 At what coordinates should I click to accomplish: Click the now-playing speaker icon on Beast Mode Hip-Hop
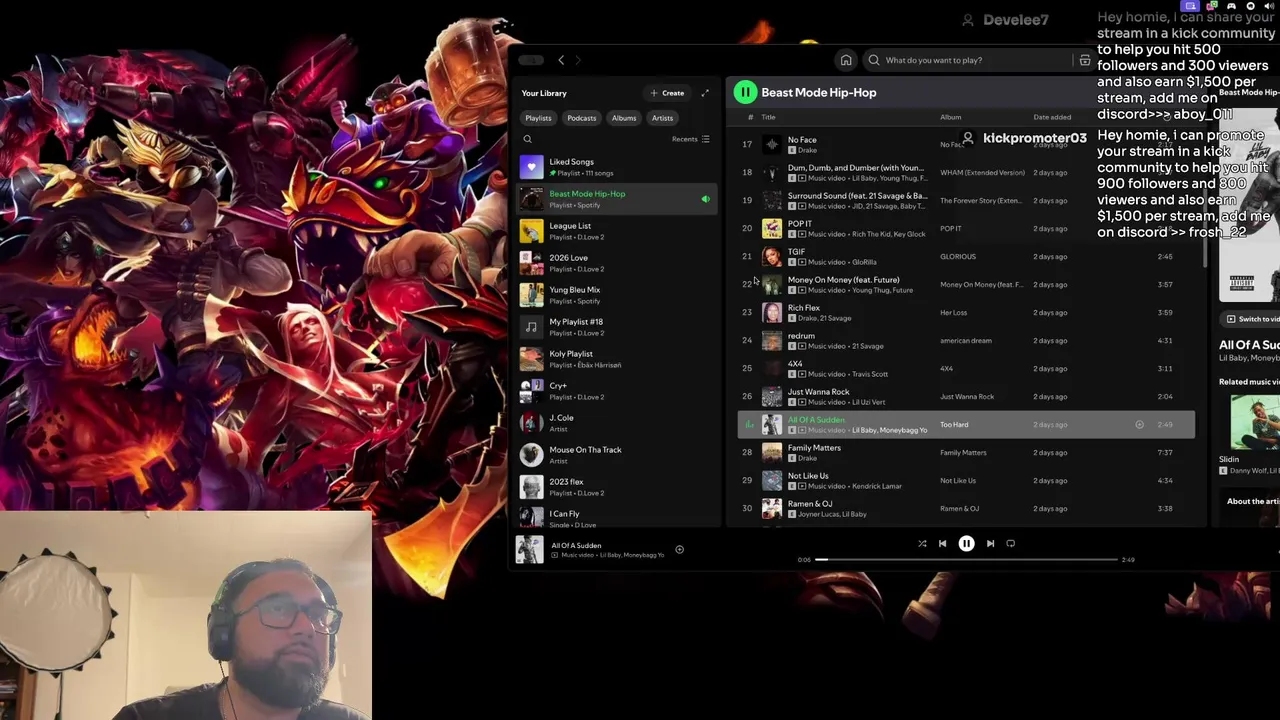click(705, 199)
